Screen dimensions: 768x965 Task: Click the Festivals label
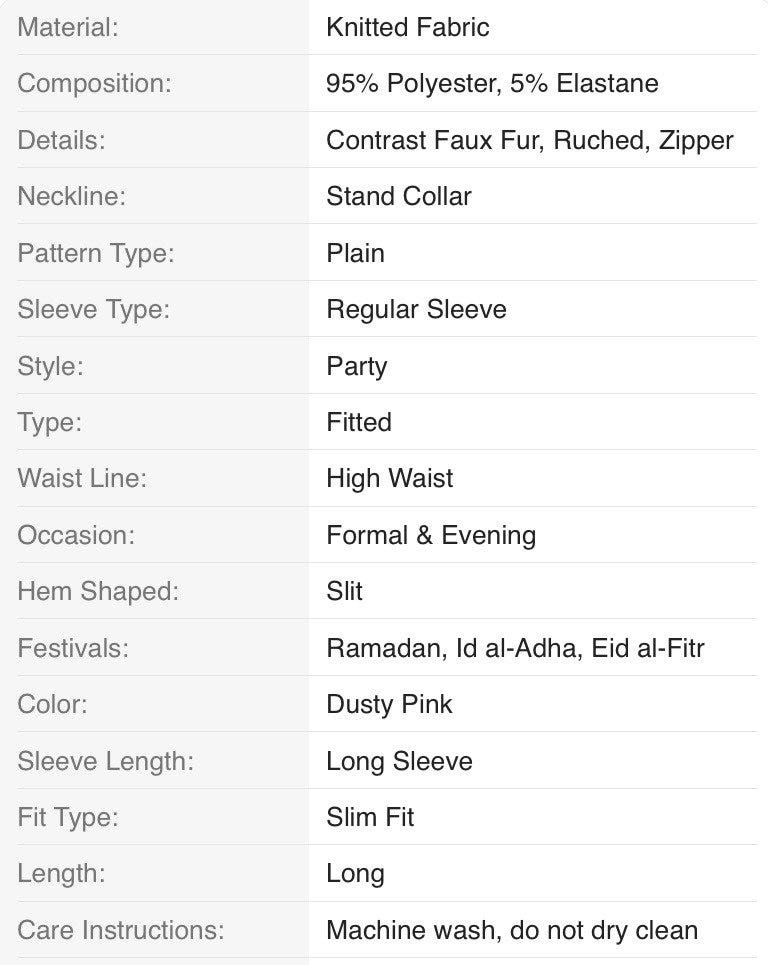click(x=73, y=648)
